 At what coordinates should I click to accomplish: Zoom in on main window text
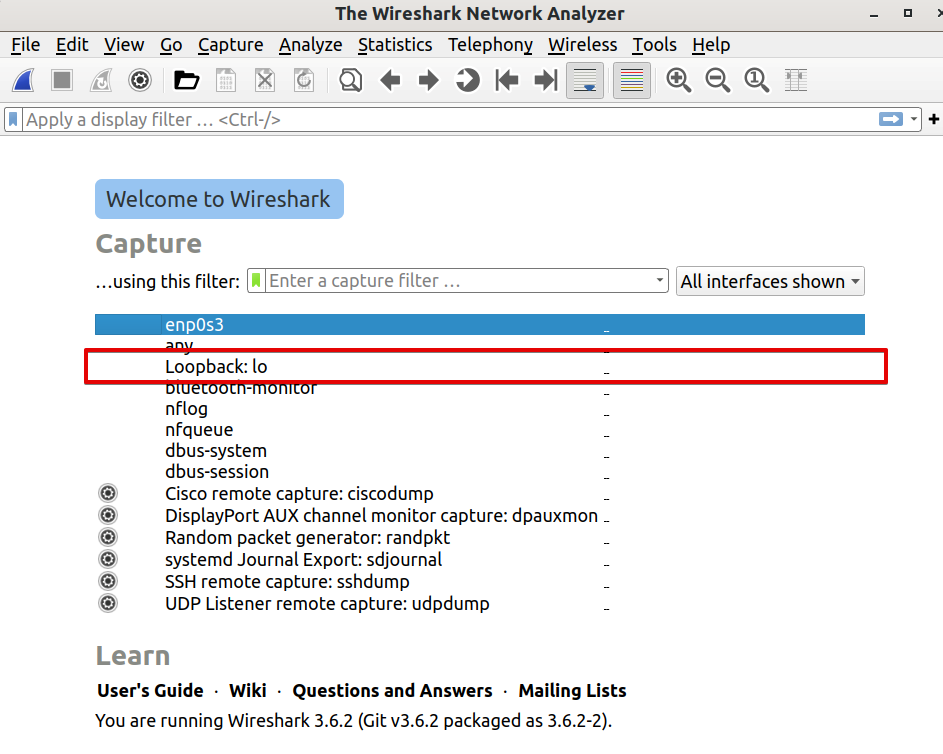678,80
